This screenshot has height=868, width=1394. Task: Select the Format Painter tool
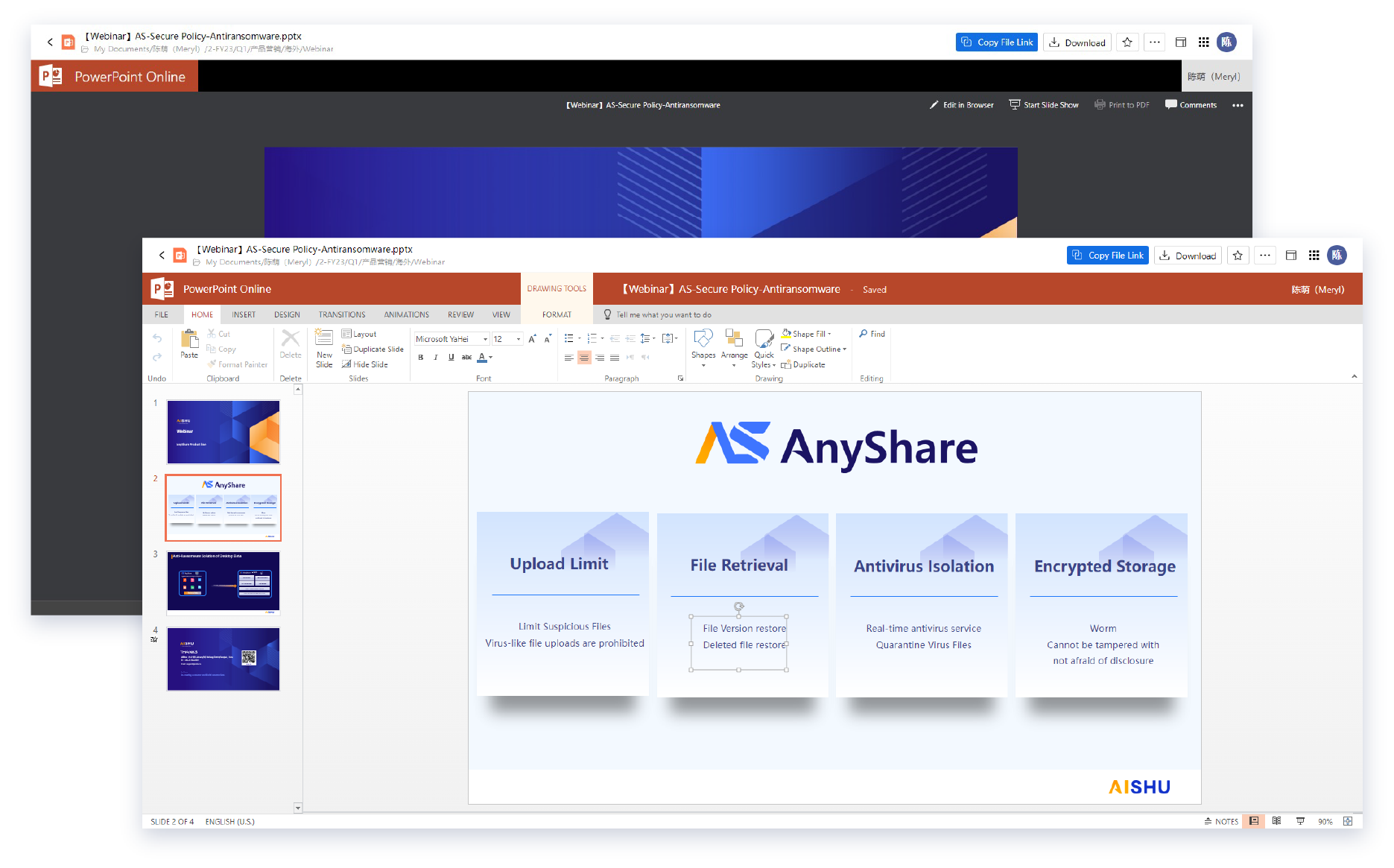click(x=238, y=364)
